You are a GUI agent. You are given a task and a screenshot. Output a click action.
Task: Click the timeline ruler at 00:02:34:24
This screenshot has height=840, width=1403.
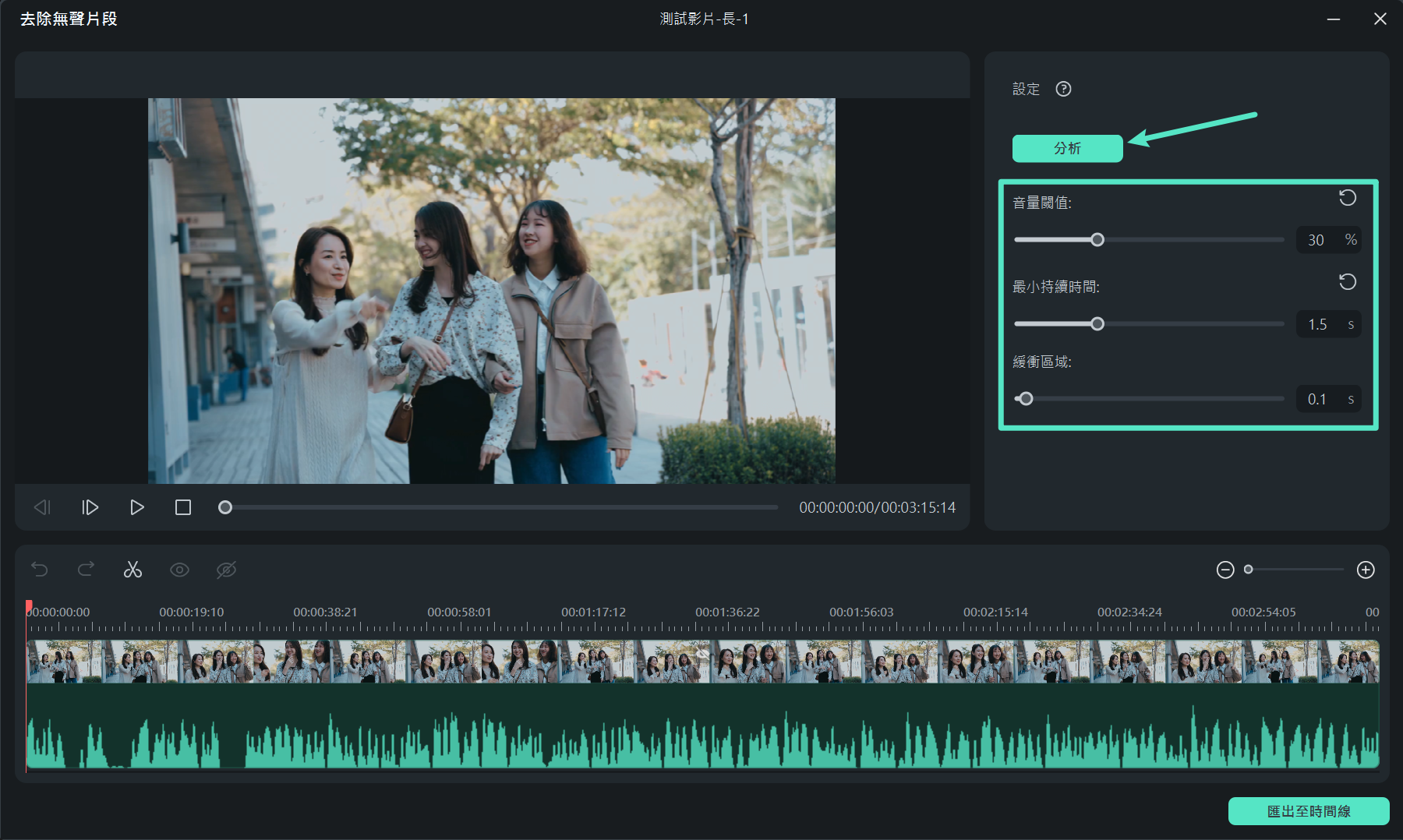pyautogui.click(x=1129, y=612)
